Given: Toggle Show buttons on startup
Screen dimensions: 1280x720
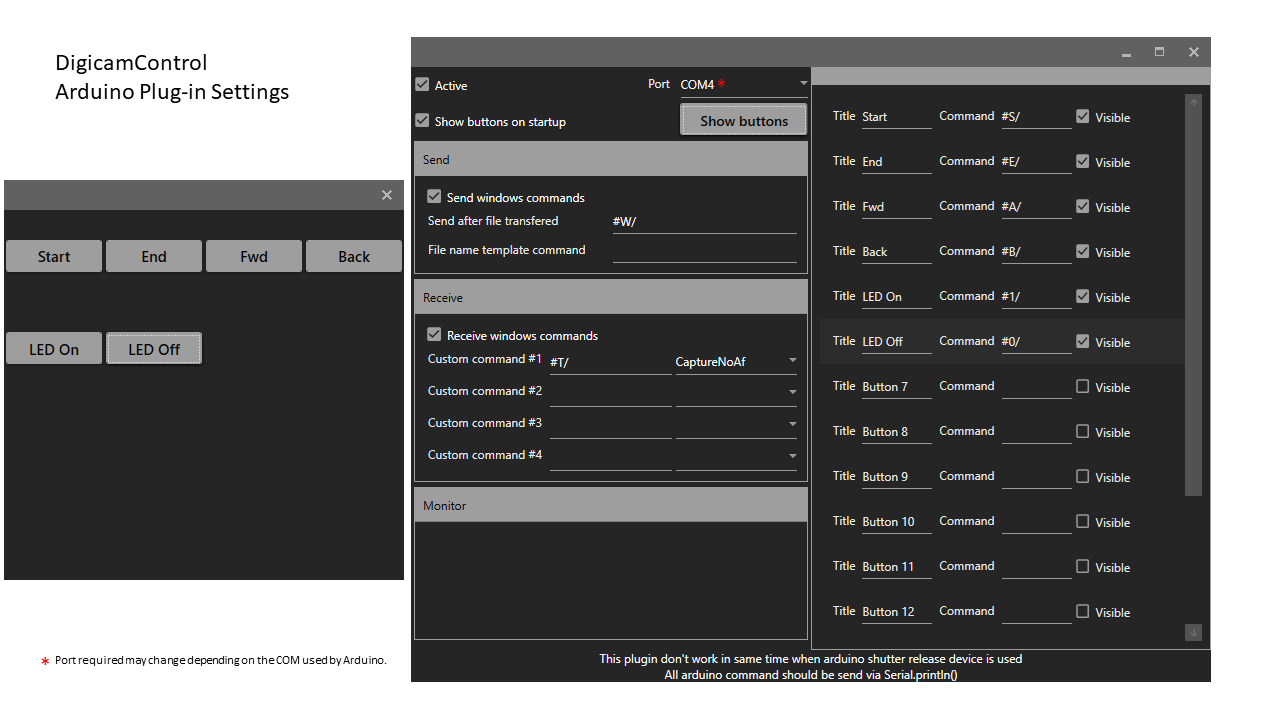Looking at the screenshot, I should [422, 120].
